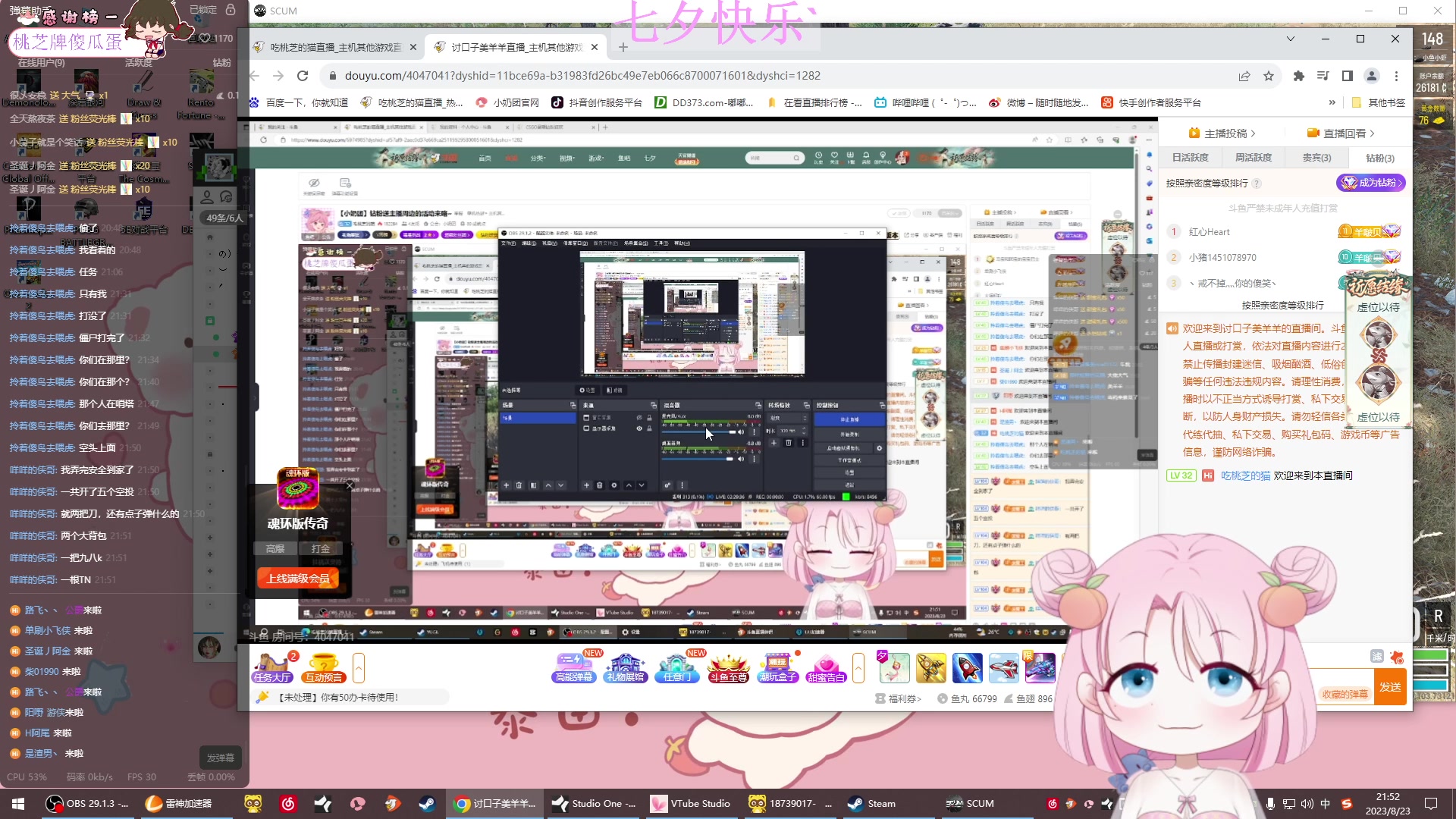Click the question mark beside 按照亲密度等级排行
Image resolution: width=1456 pixels, height=819 pixels.
click(x=1257, y=184)
